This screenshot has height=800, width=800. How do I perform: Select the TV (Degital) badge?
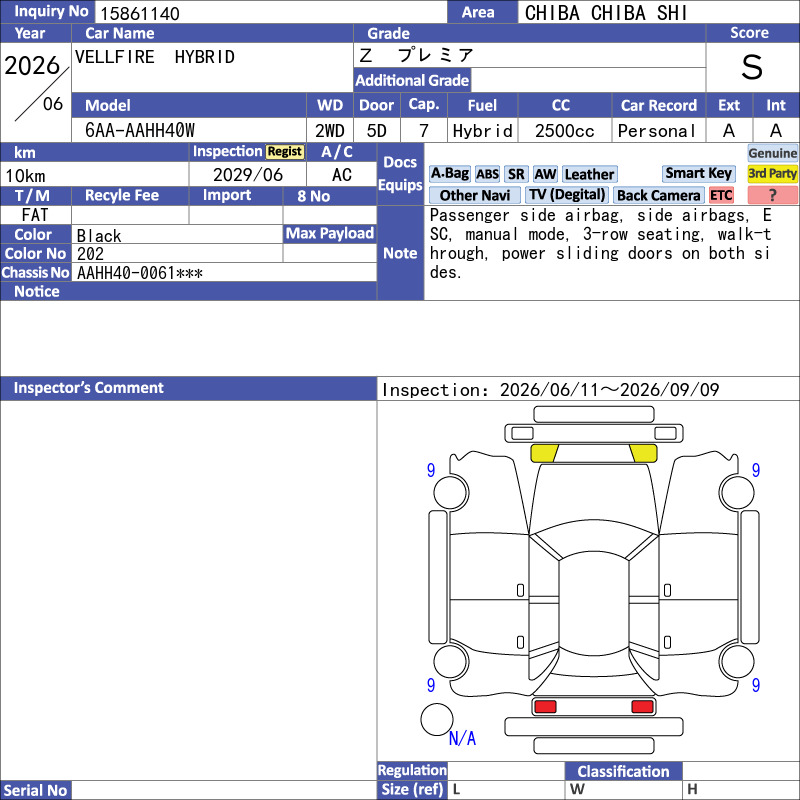tap(566, 195)
